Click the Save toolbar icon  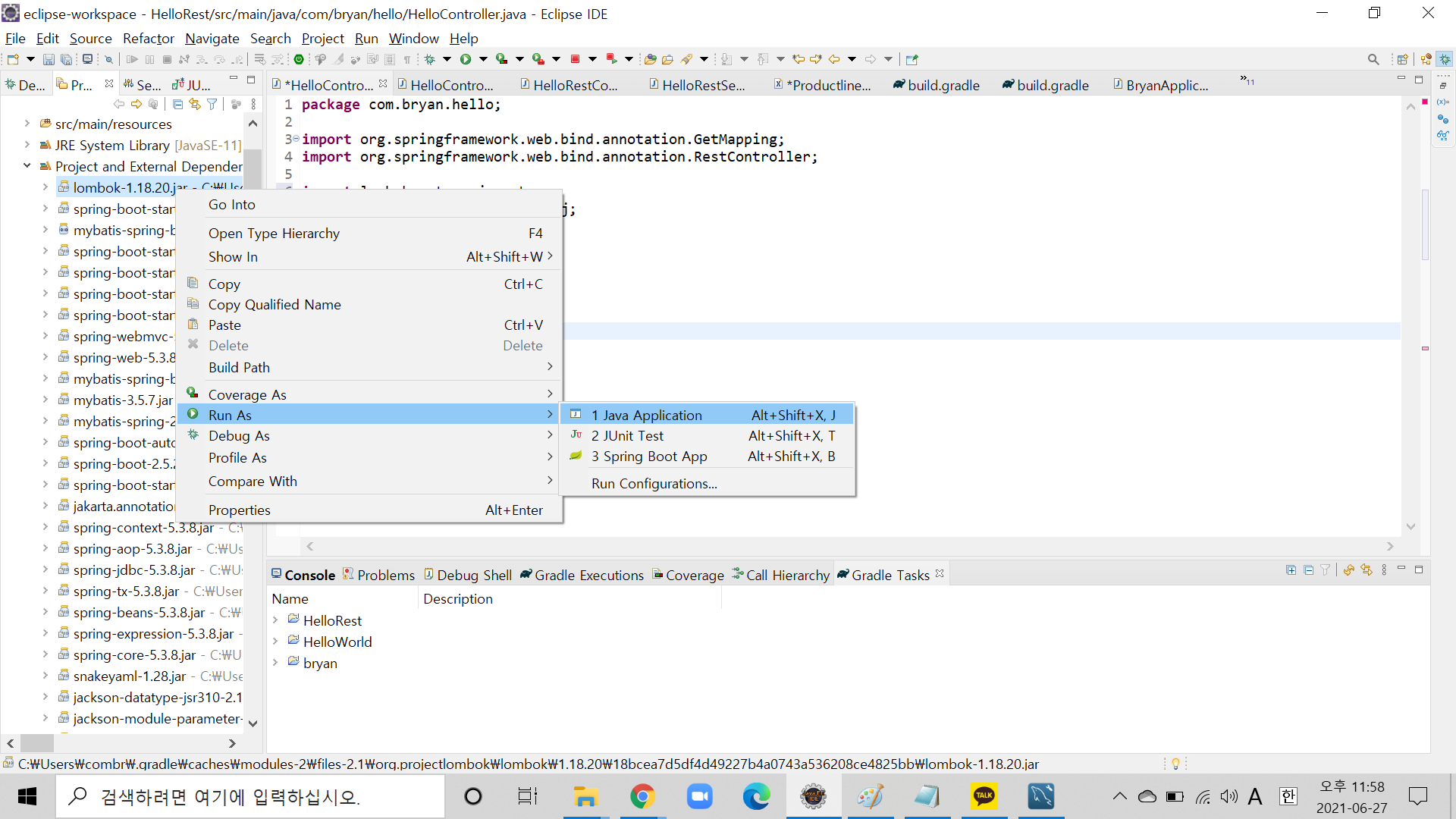click(x=48, y=59)
